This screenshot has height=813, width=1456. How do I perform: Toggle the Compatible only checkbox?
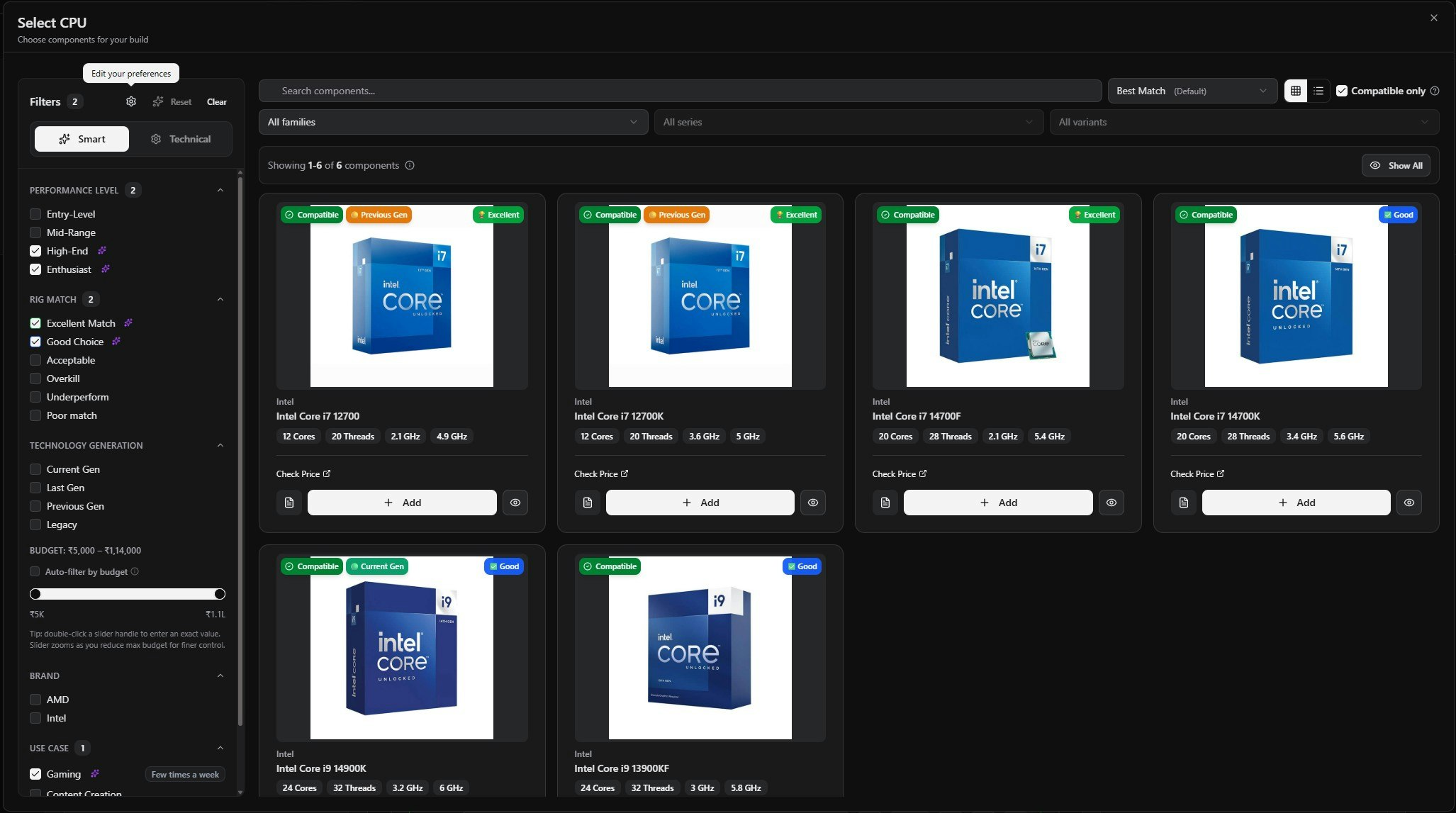1342,91
